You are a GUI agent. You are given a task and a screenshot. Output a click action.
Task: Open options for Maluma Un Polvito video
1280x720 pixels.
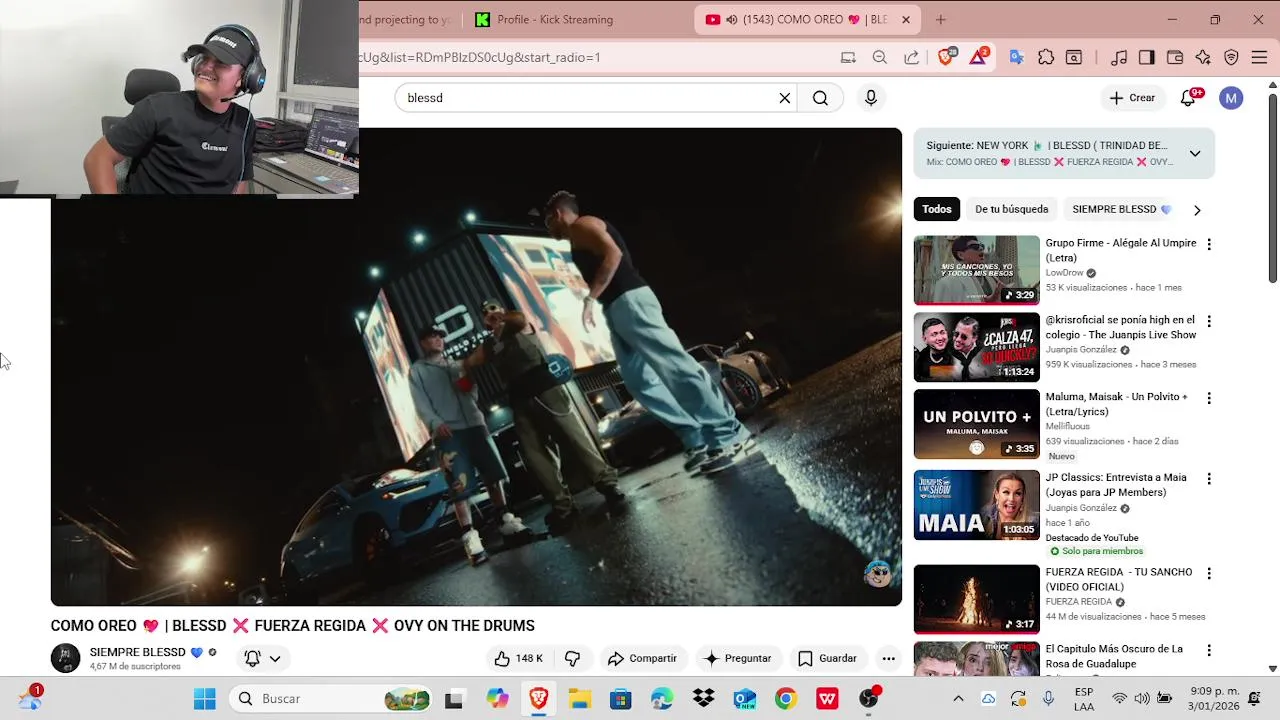point(1209,398)
